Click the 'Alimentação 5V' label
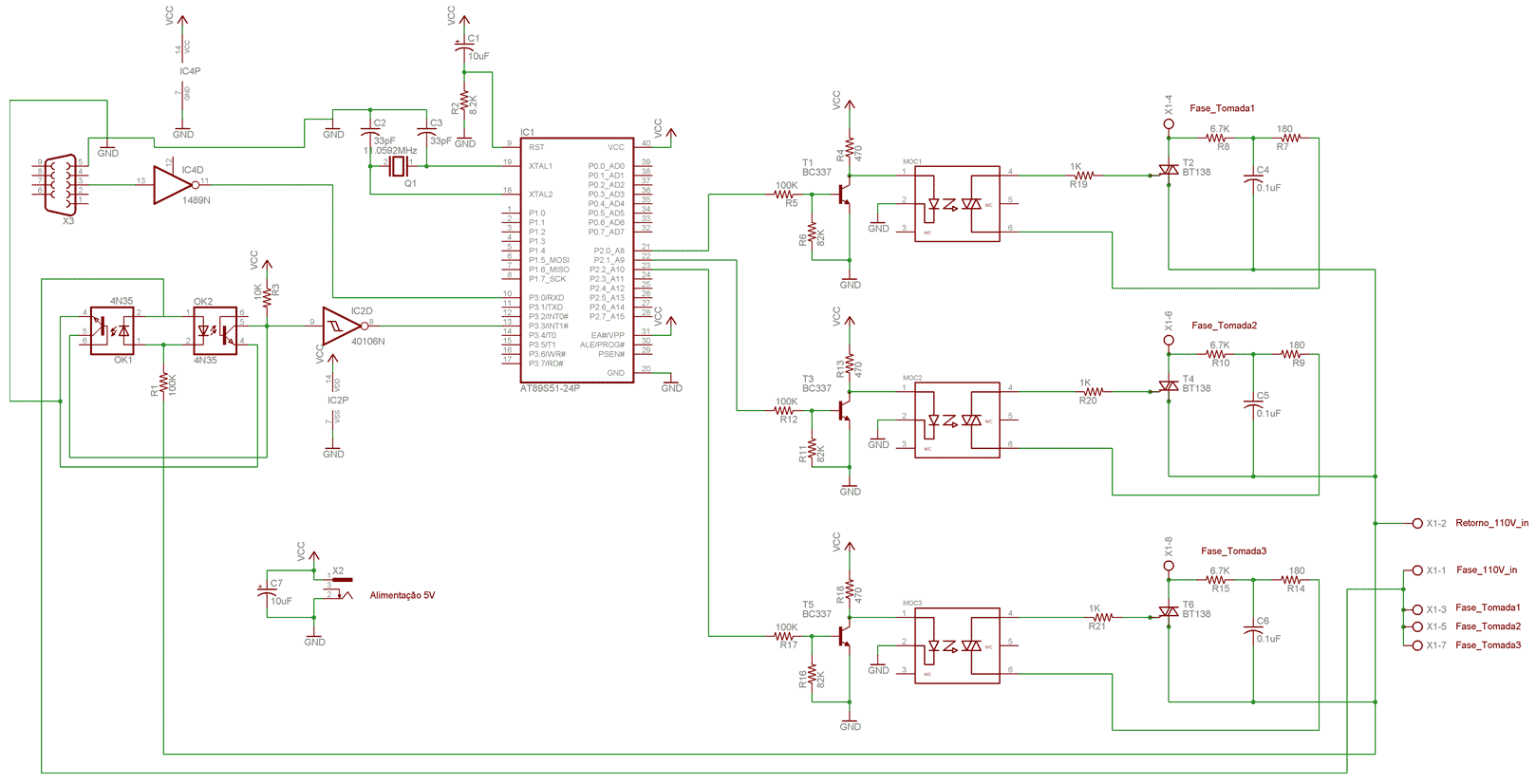Viewport: 1536px width, 784px height. click(x=403, y=595)
